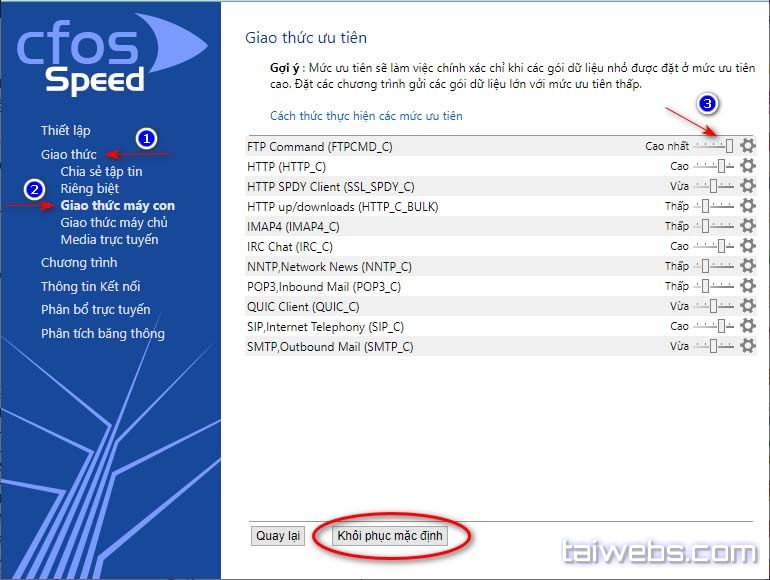Viewport: 770px width, 580px height.
Task: Open gear settings for SMTP Outbound Mail
Action: (747, 346)
